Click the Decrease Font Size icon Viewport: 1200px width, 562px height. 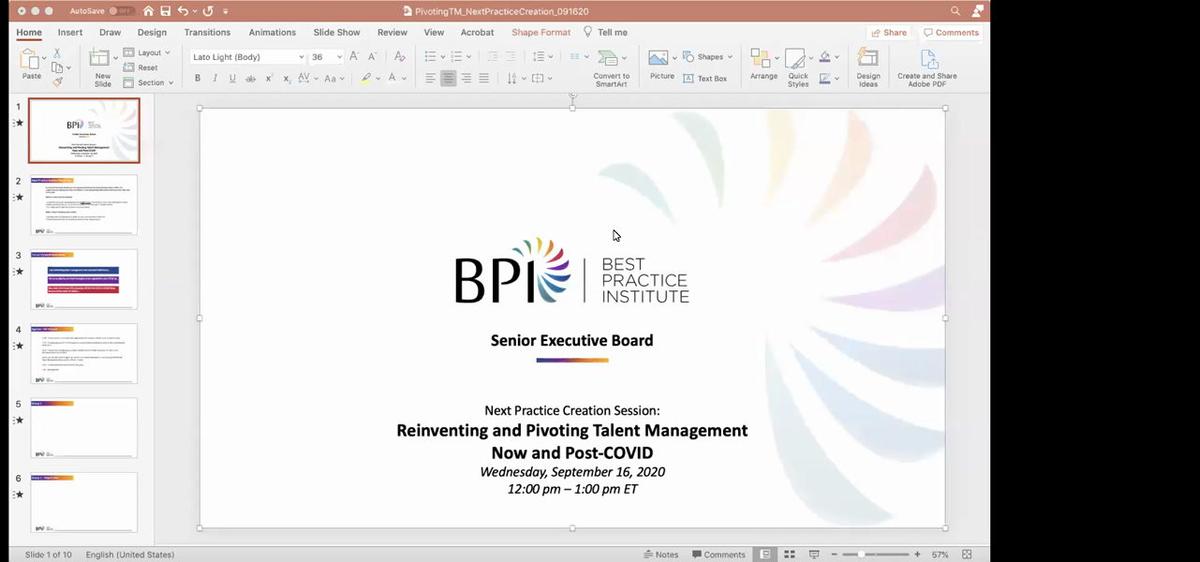tap(373, 57)
